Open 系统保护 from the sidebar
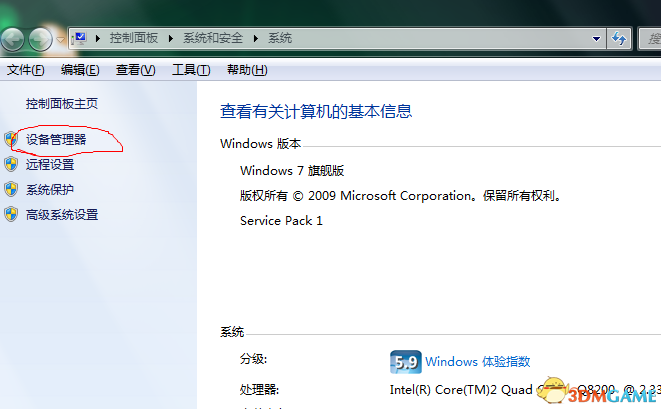This screenshot has height=409, width=661. tap(50, 190)
